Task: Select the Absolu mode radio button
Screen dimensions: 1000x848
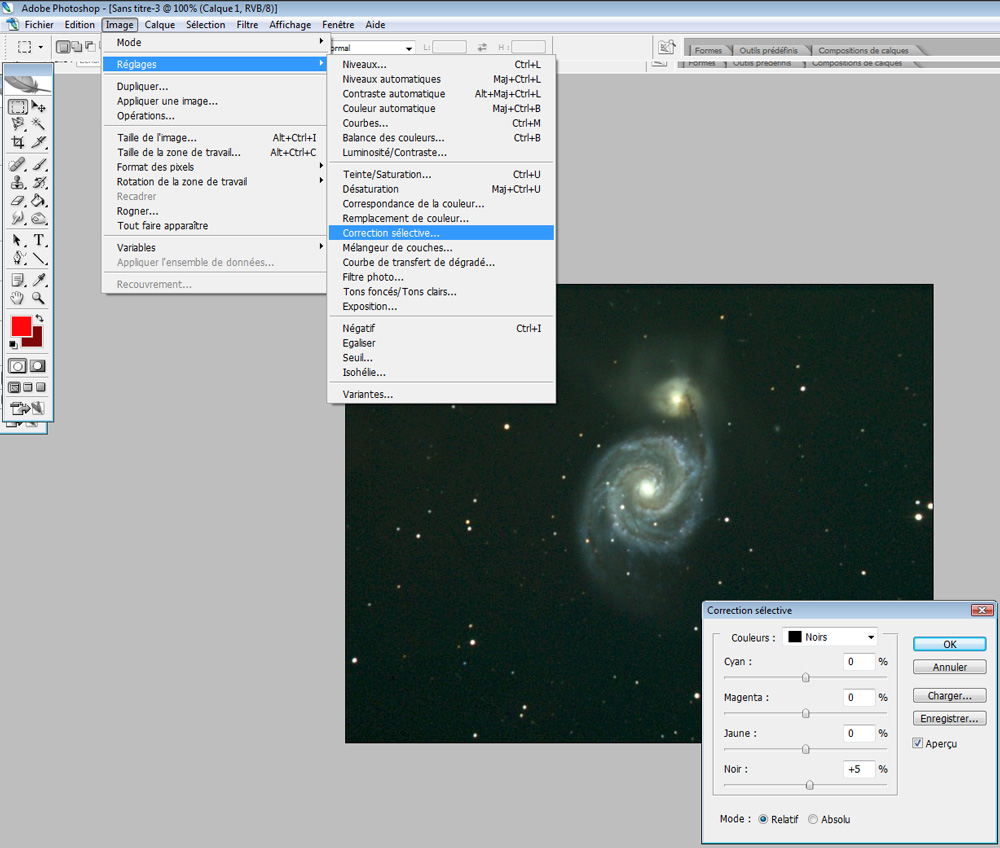Action: 813,819
